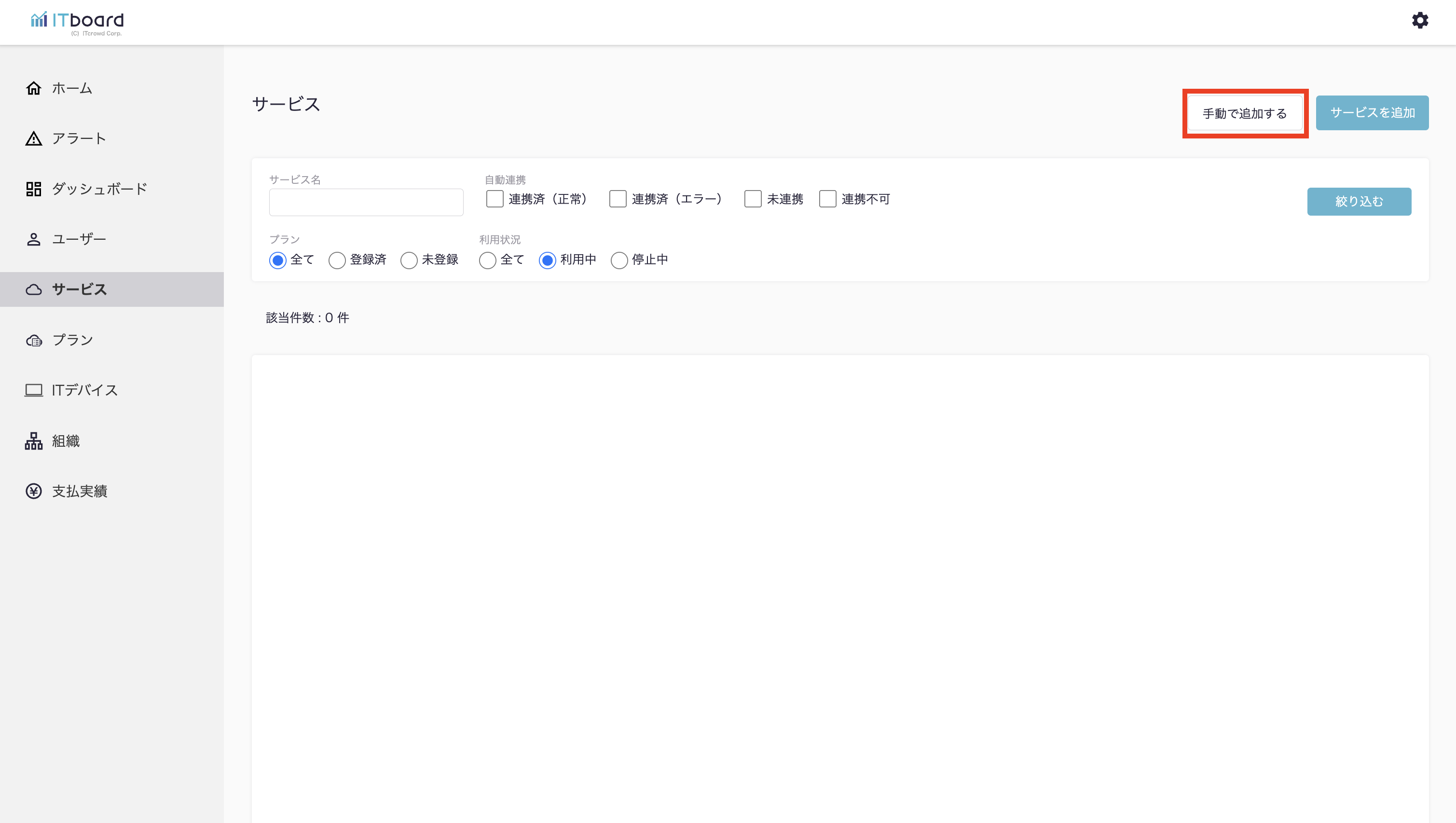The height and width of the screenshot is (823, 1456).
Task: Click the 絞り込む filter button
Action: [x=1359, y=201]
